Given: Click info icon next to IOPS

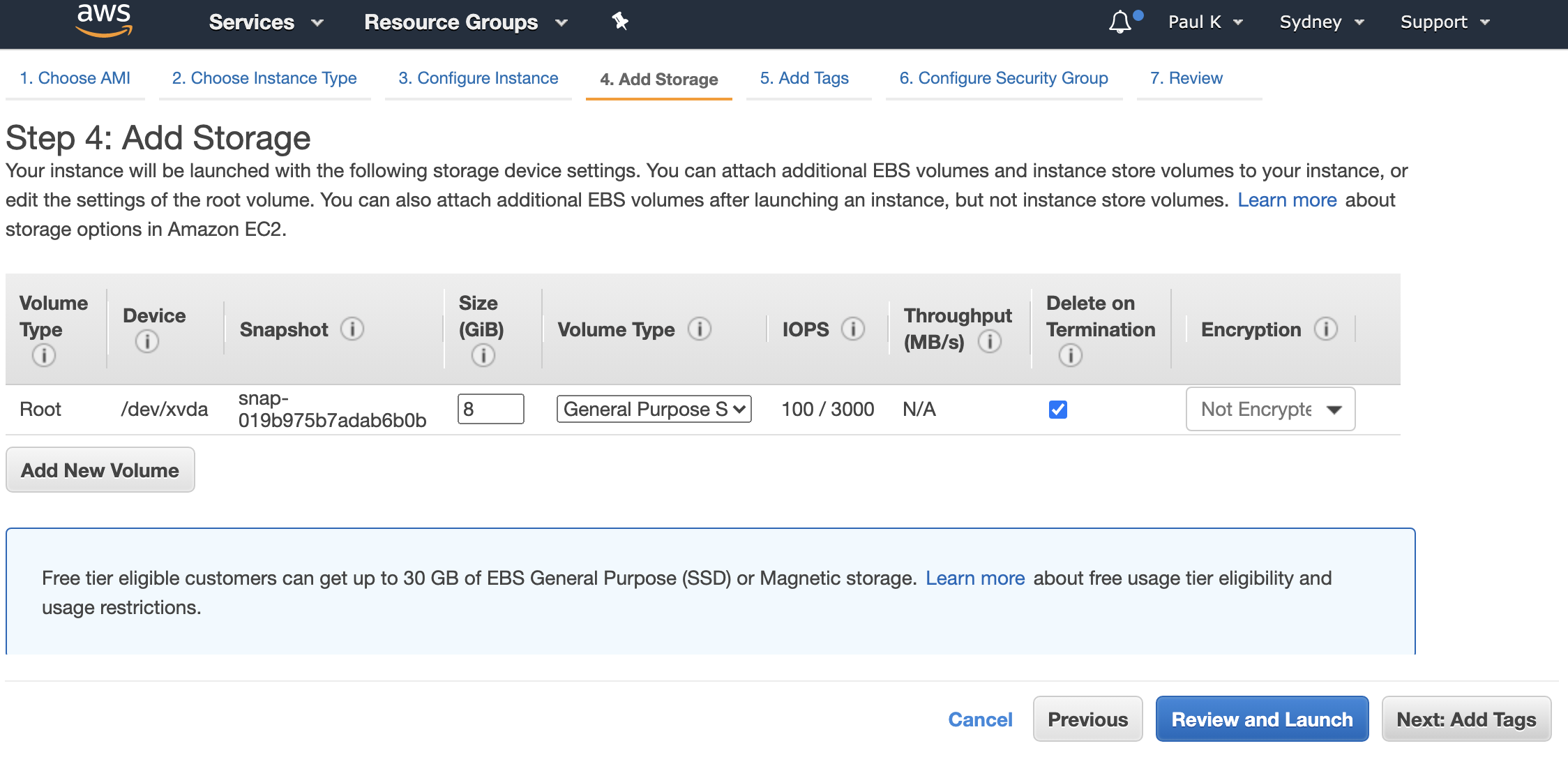Looking at the screenshot, I should click(x=853, y=329).
